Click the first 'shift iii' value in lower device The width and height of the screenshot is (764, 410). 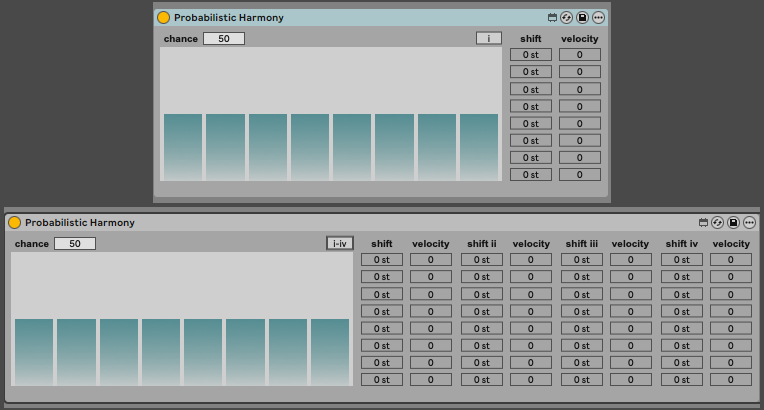[x=582, y=260]
